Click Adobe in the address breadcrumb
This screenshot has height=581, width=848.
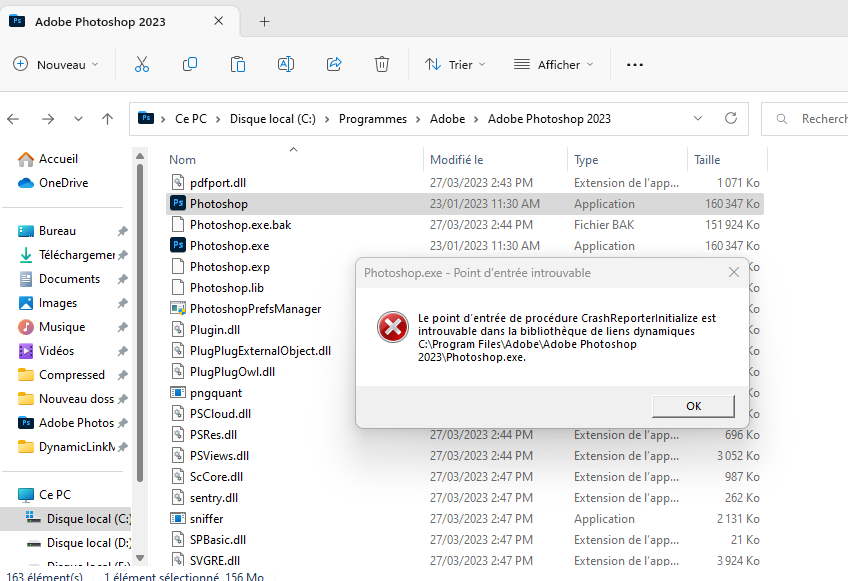(447, 118)
